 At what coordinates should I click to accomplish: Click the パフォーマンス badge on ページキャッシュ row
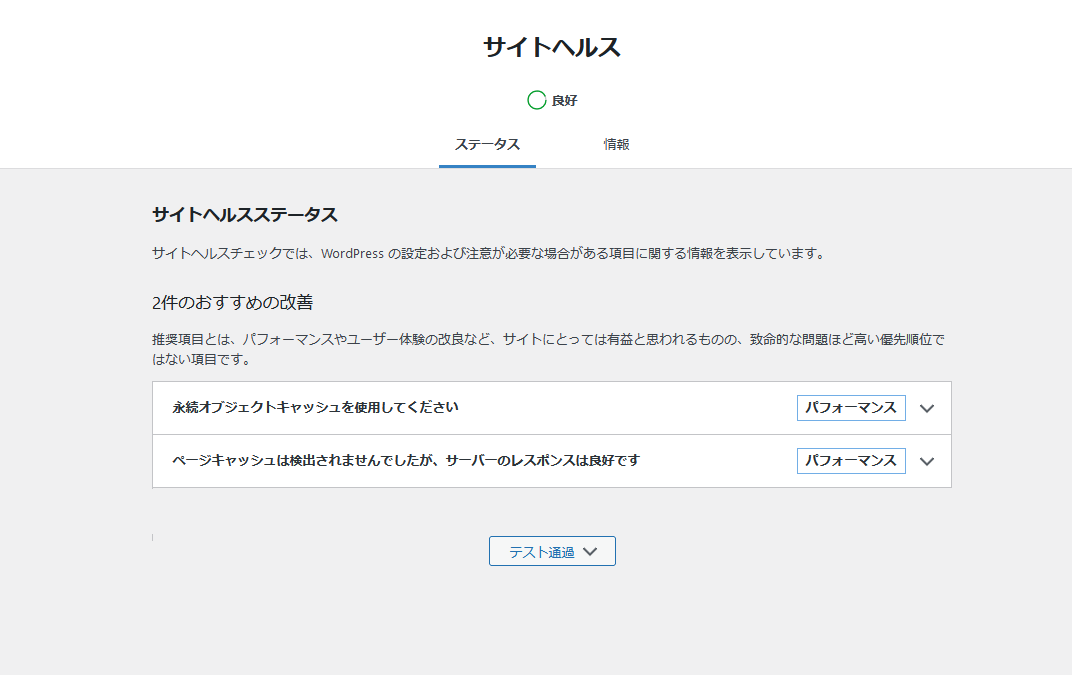coord(851,461)
